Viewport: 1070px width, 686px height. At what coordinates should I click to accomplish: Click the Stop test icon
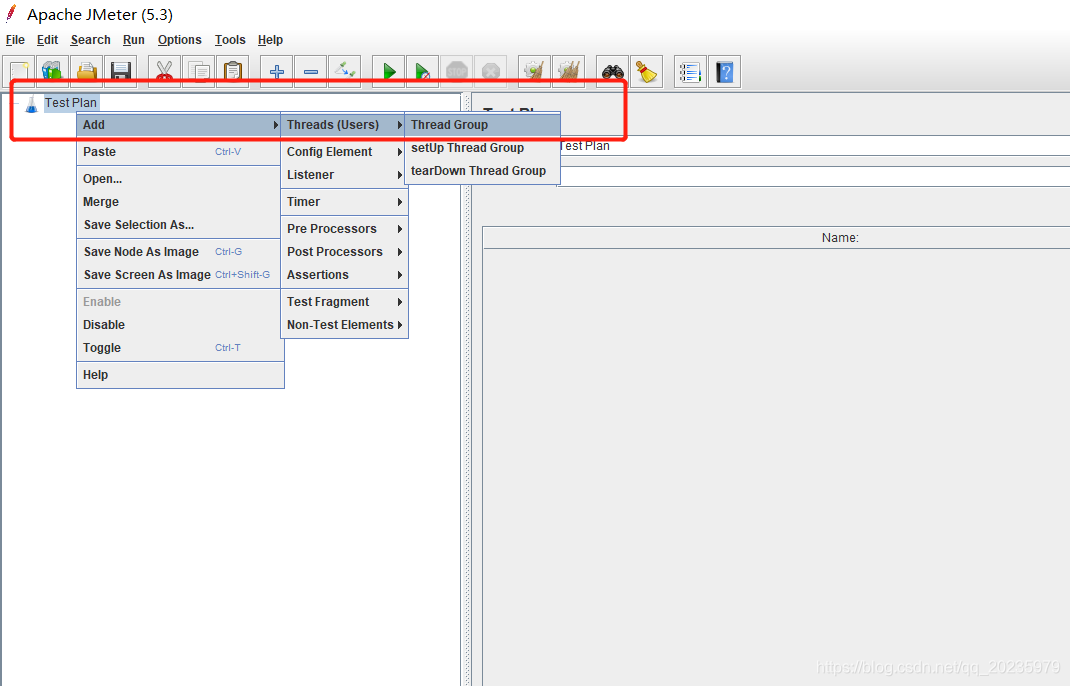click(x=457, y=71)
